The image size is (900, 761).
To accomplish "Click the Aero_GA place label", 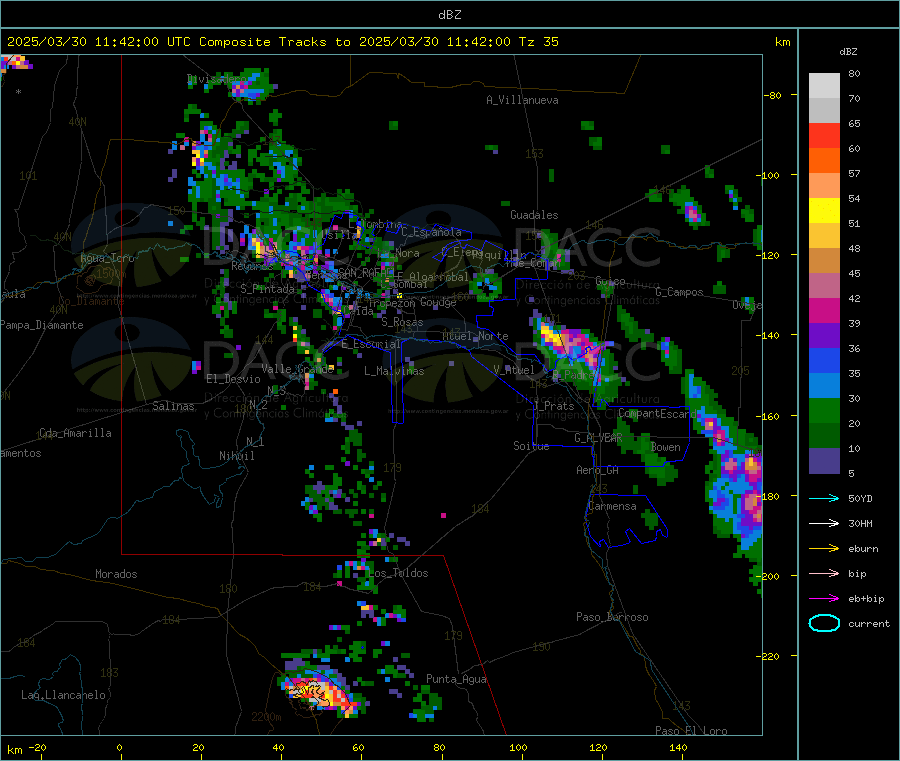I will (x=598, y=470).
